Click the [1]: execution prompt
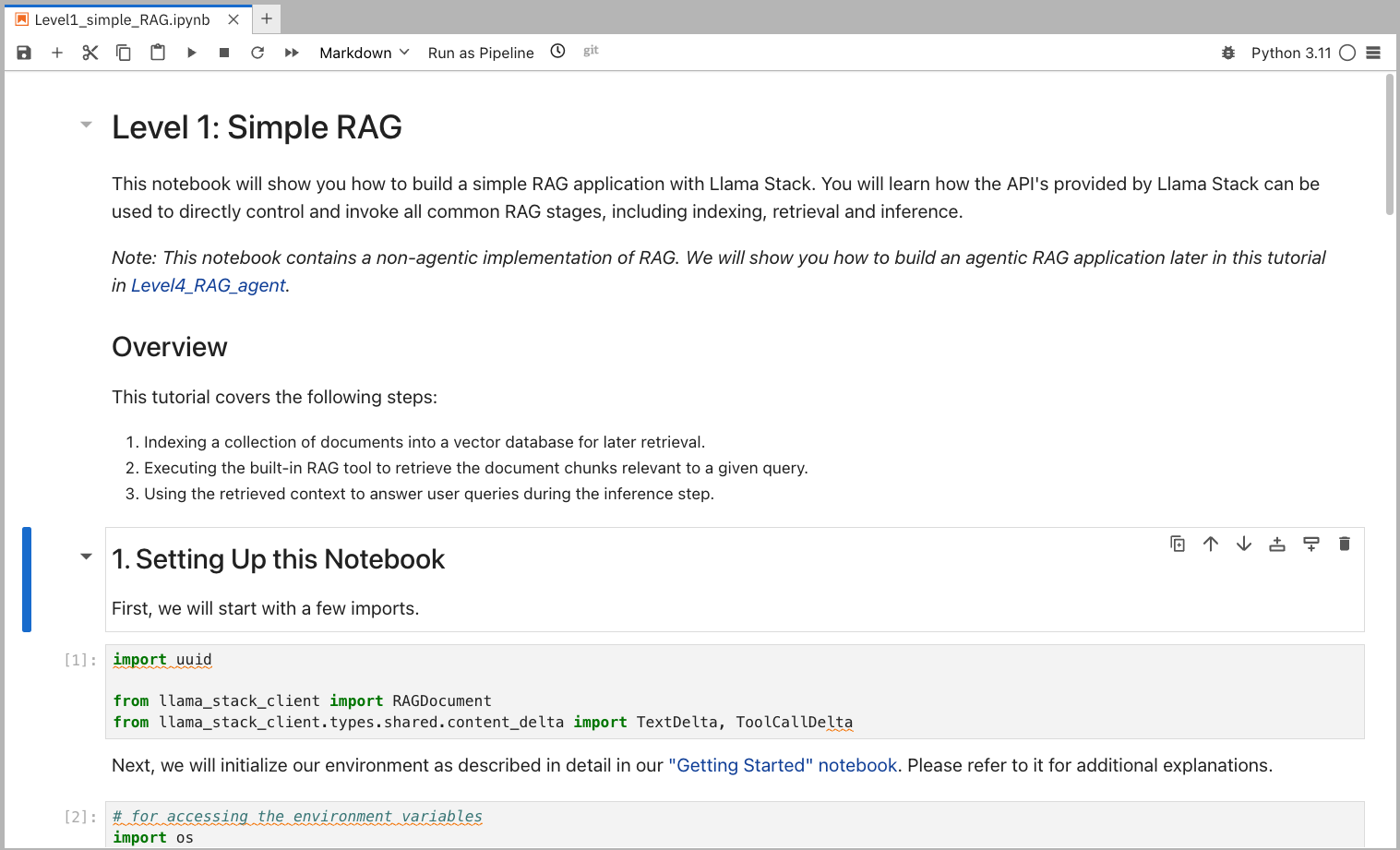 click(80, 660)
